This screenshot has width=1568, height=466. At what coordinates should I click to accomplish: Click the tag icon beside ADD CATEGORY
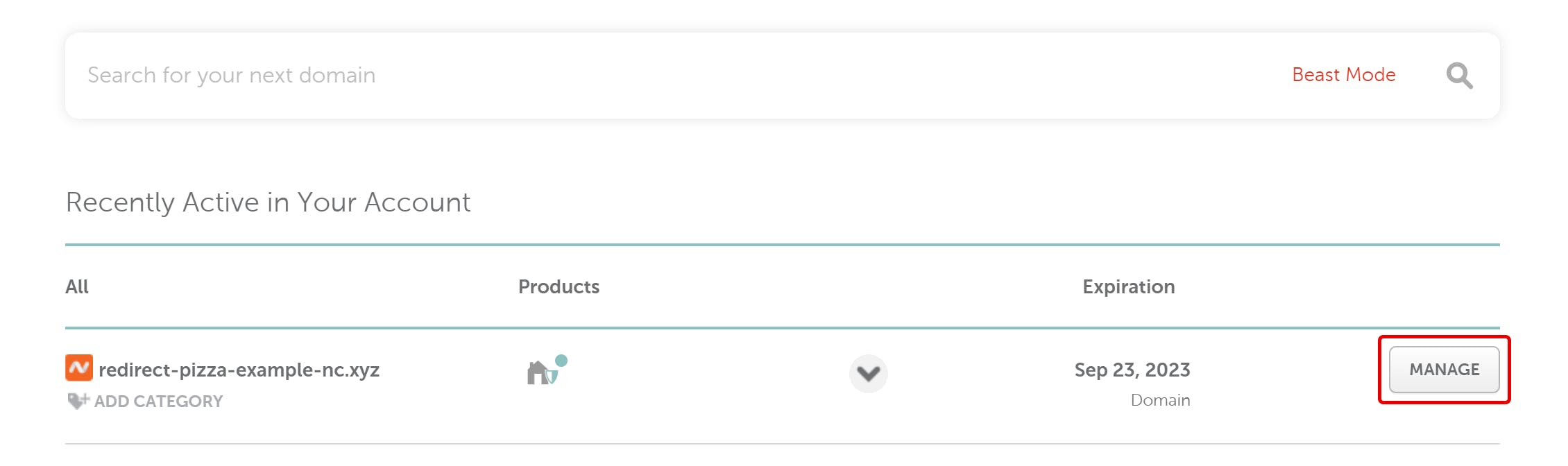78,401
